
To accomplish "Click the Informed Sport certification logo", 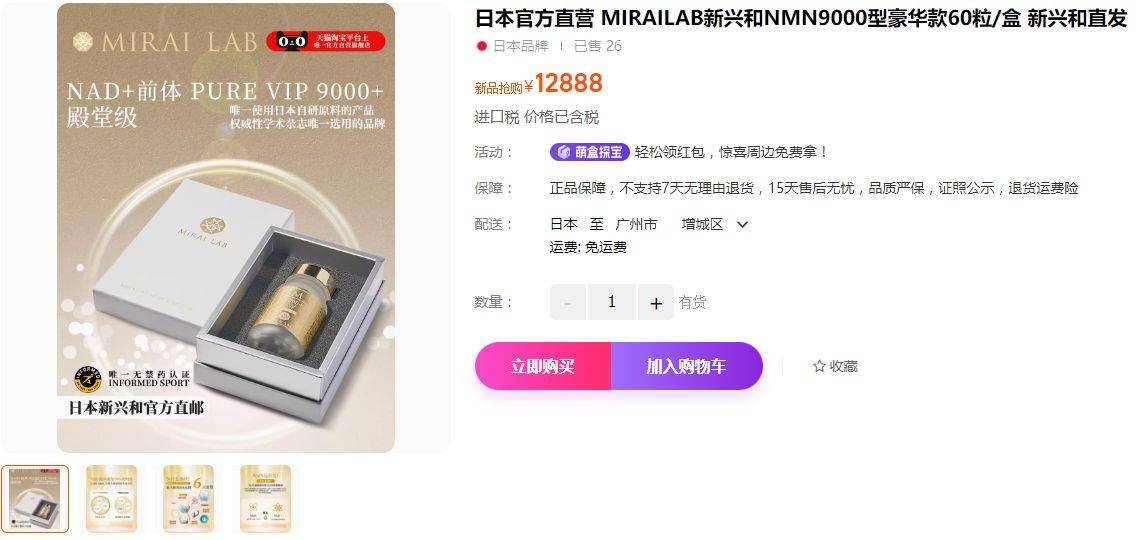I will (88, 378).
